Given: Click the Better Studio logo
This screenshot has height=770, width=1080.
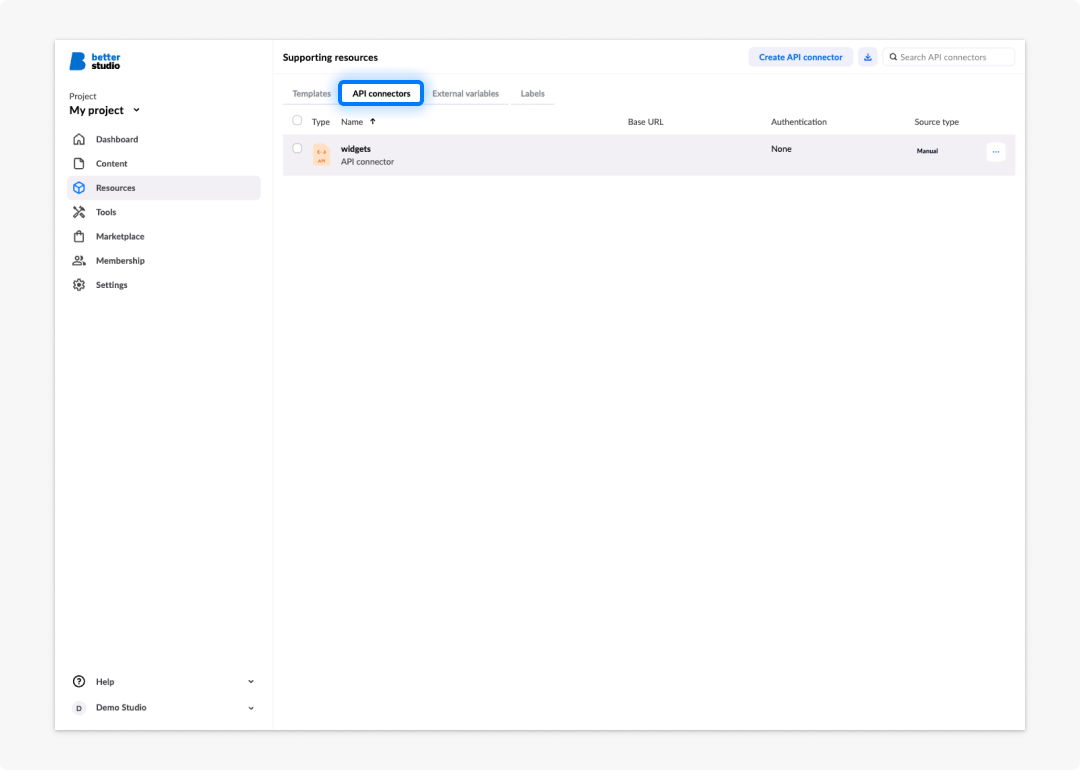Looking at the screenshot, I should (x=95, y=61).
